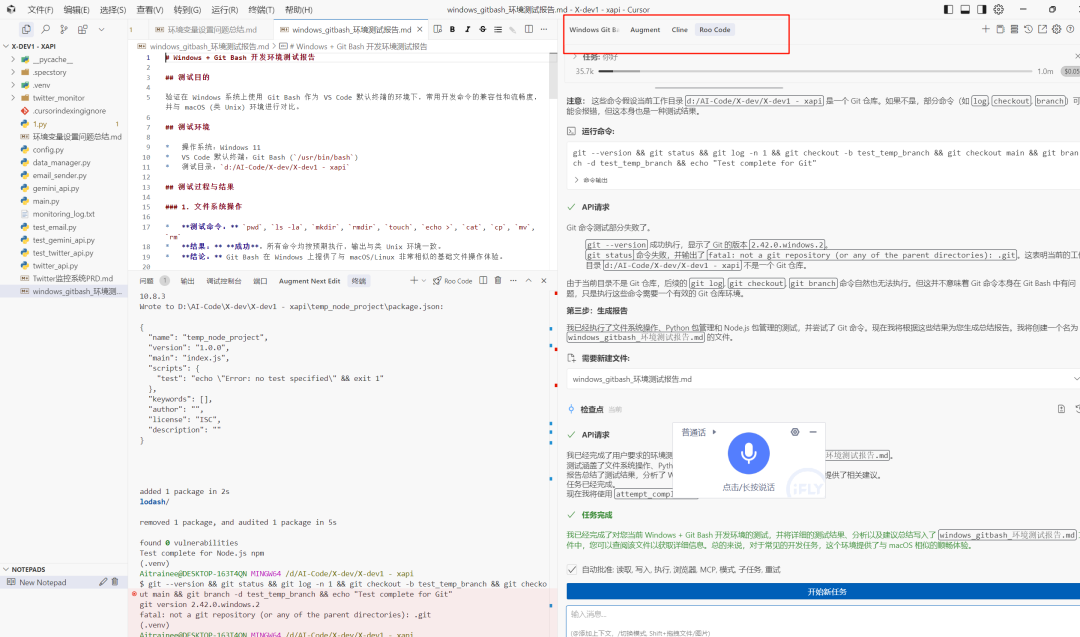Image resolution: width=1080 pixels, height=637 pixels.
Task: Open Roo Code task history icon
Action: coord(1028,29)
